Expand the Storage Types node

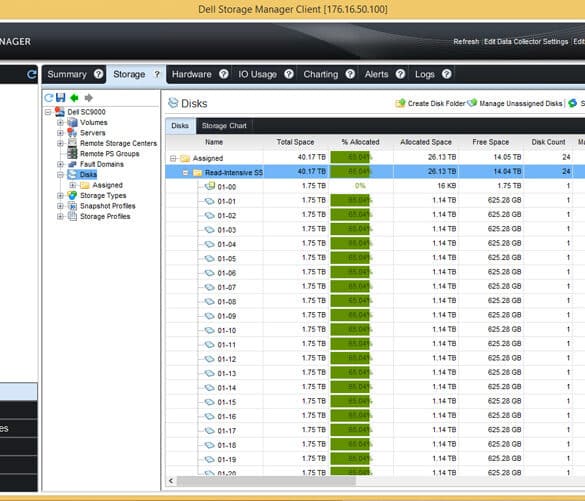(x=60, y=195)
